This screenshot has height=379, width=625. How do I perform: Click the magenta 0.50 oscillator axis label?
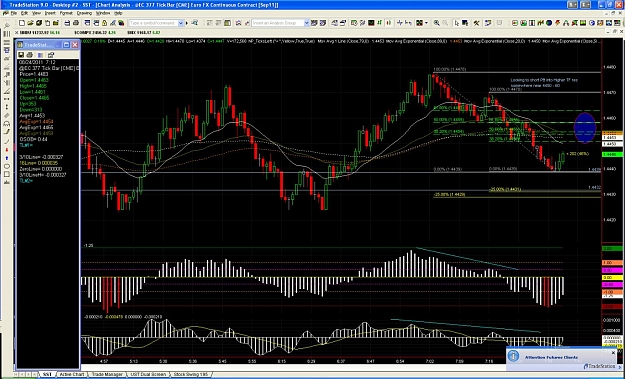613,271
